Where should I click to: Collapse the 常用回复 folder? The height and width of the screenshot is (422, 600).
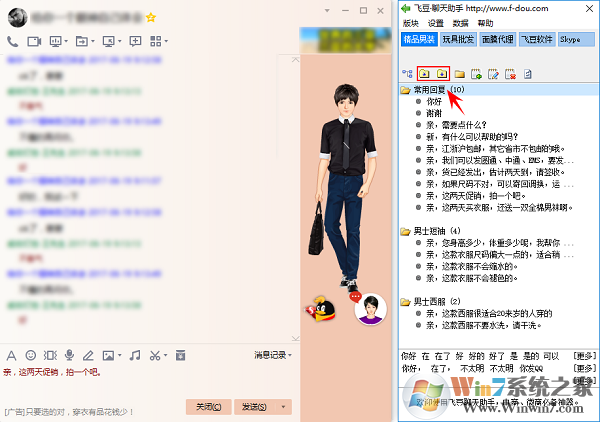pyautogui.click(x=405, y=90)
